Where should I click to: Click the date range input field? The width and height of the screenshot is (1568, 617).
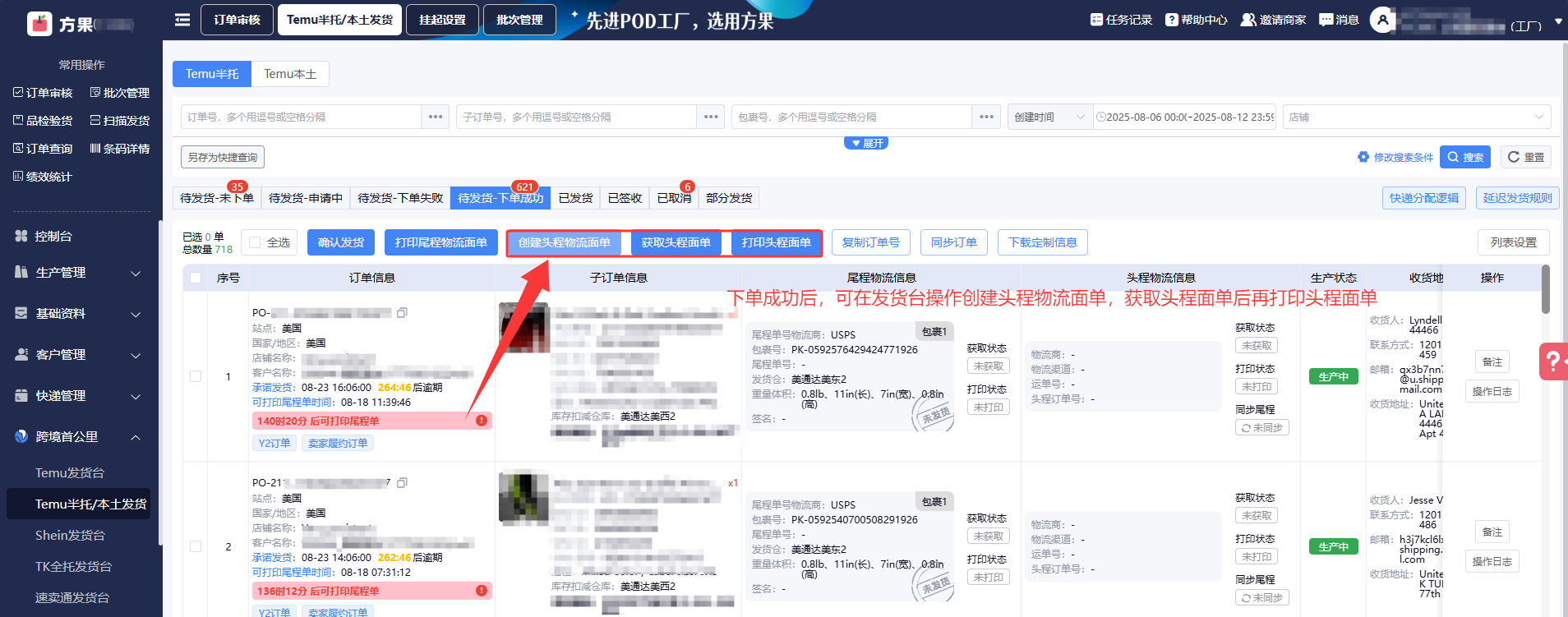click(x=1184, y=117)
